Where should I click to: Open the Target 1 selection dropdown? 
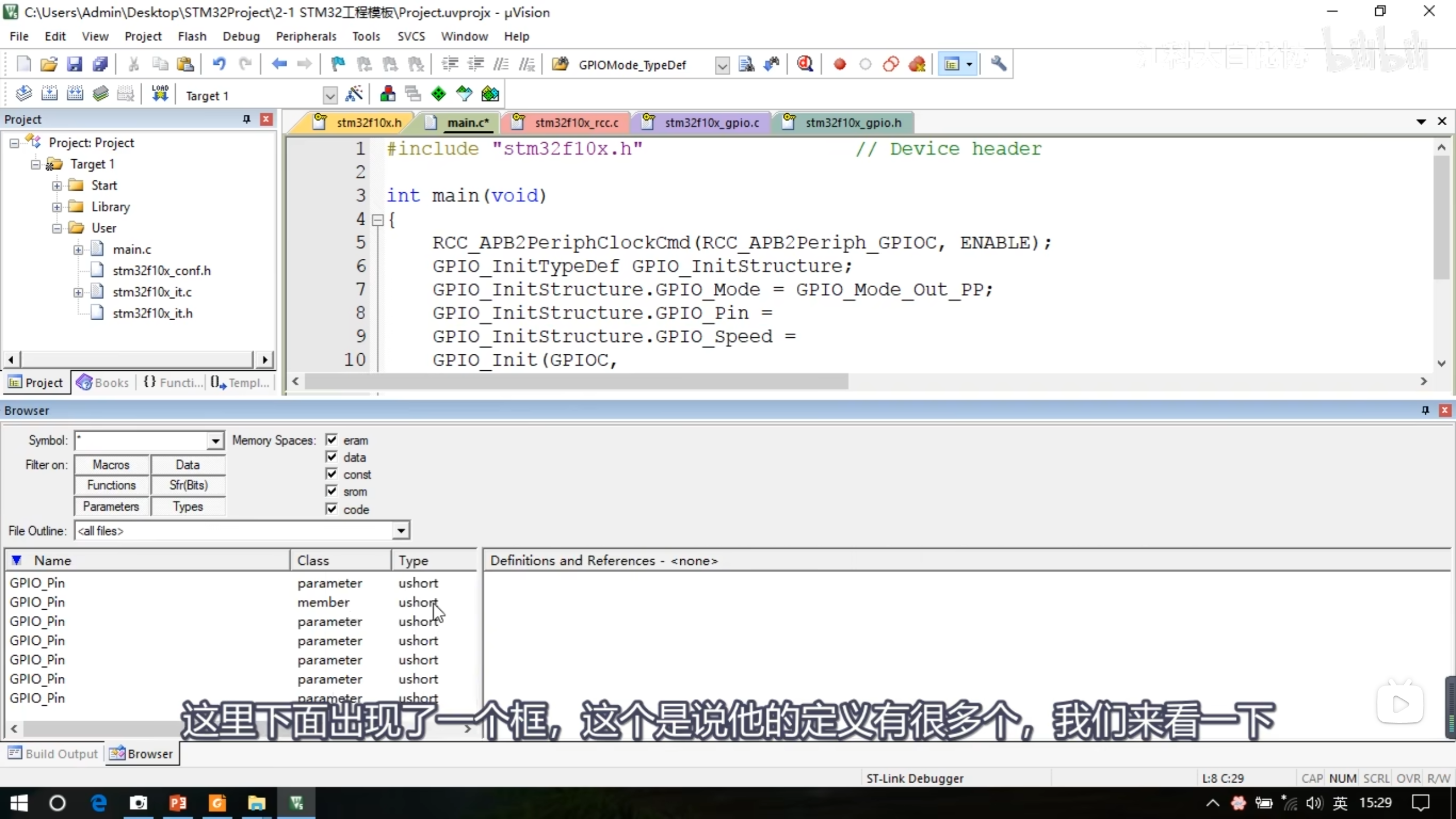click(330, 96)
